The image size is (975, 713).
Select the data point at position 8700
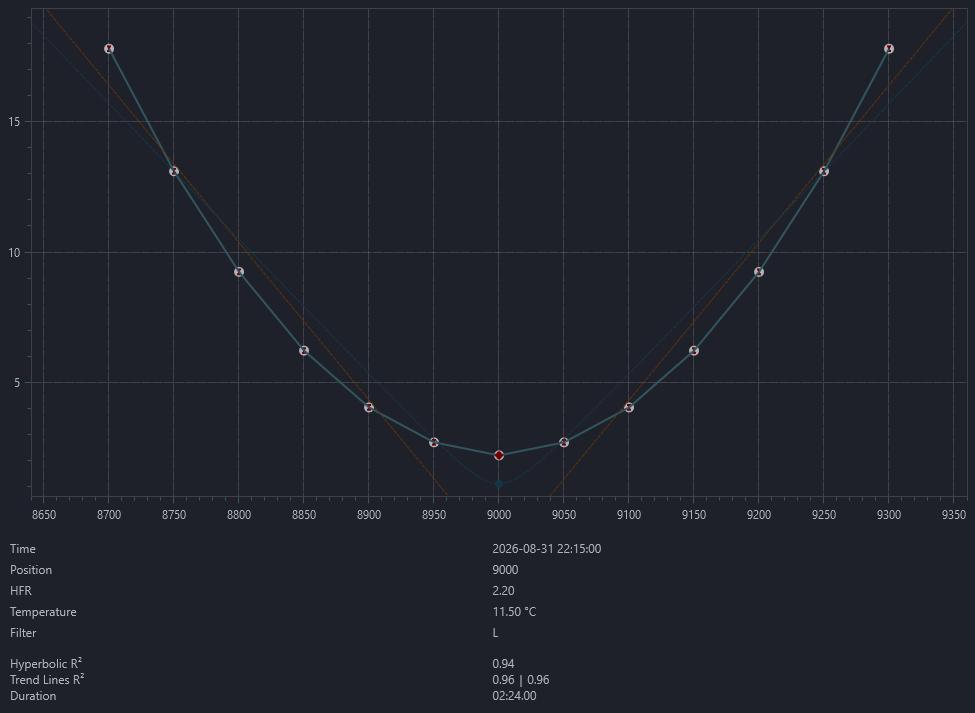[x=109, y=48]
